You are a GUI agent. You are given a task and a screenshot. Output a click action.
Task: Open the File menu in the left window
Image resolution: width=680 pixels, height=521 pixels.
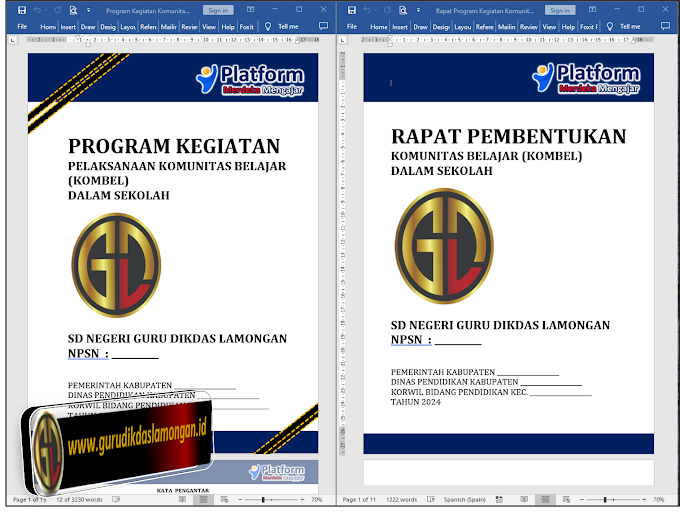pyautogui.click(x=22, y=26)
